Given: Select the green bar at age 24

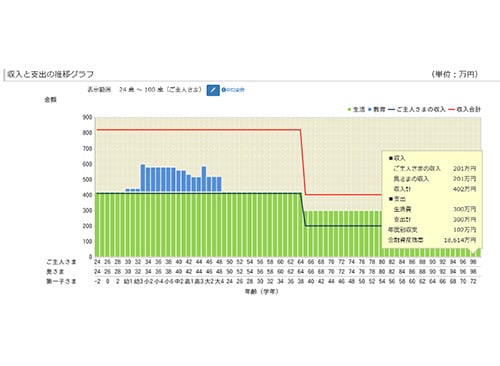Looking at the screenshot, I should (x=97, y=225).
